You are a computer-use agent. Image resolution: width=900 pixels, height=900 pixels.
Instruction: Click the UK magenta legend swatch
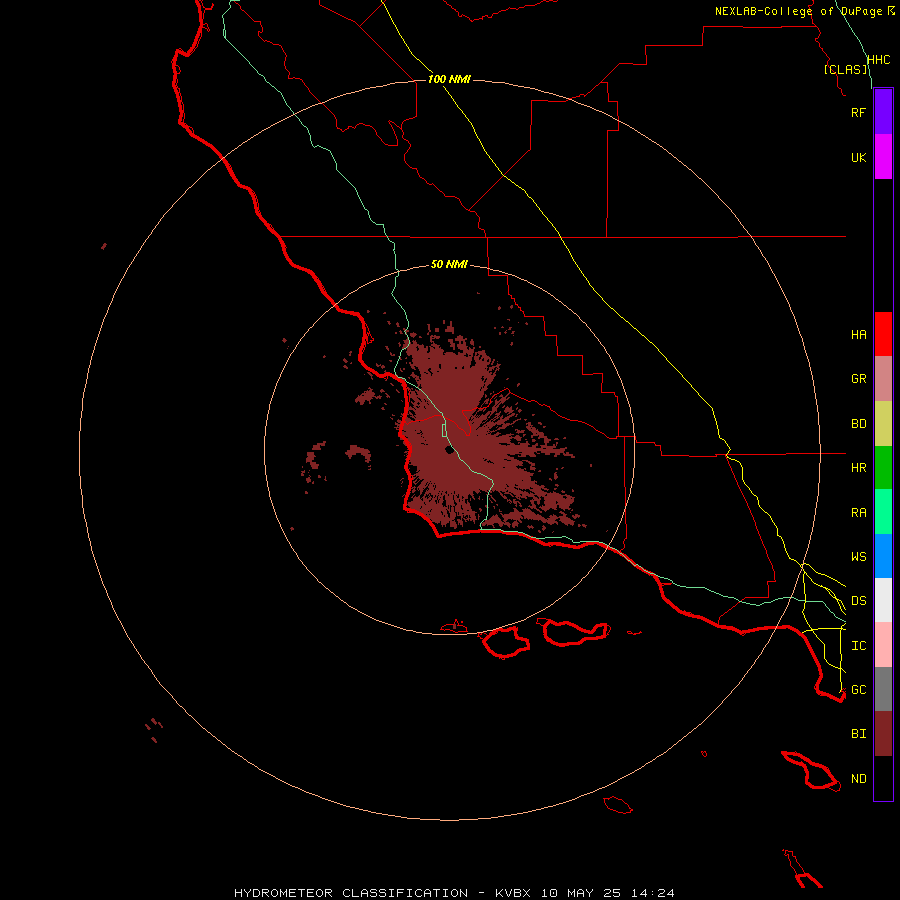pyautogui.click(x=883, y=157)
